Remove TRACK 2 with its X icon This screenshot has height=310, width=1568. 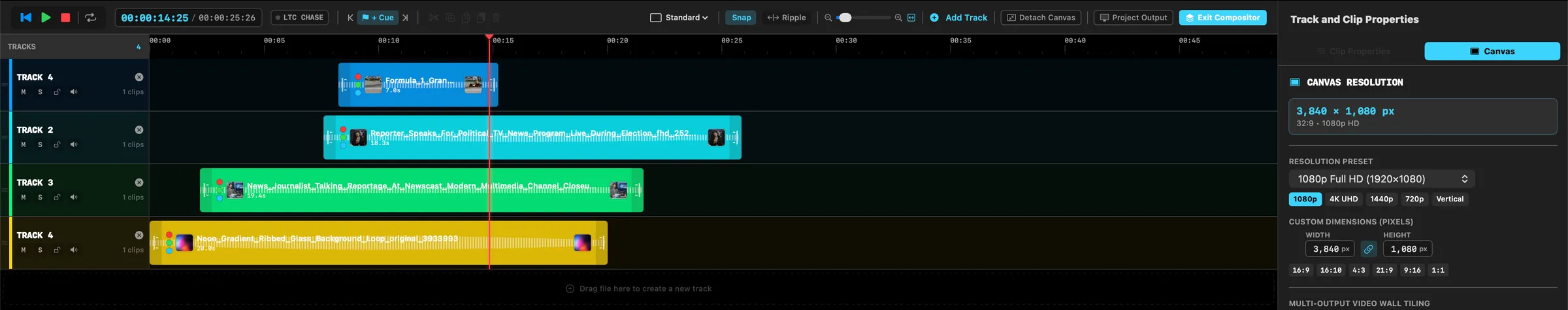[139, 129]
